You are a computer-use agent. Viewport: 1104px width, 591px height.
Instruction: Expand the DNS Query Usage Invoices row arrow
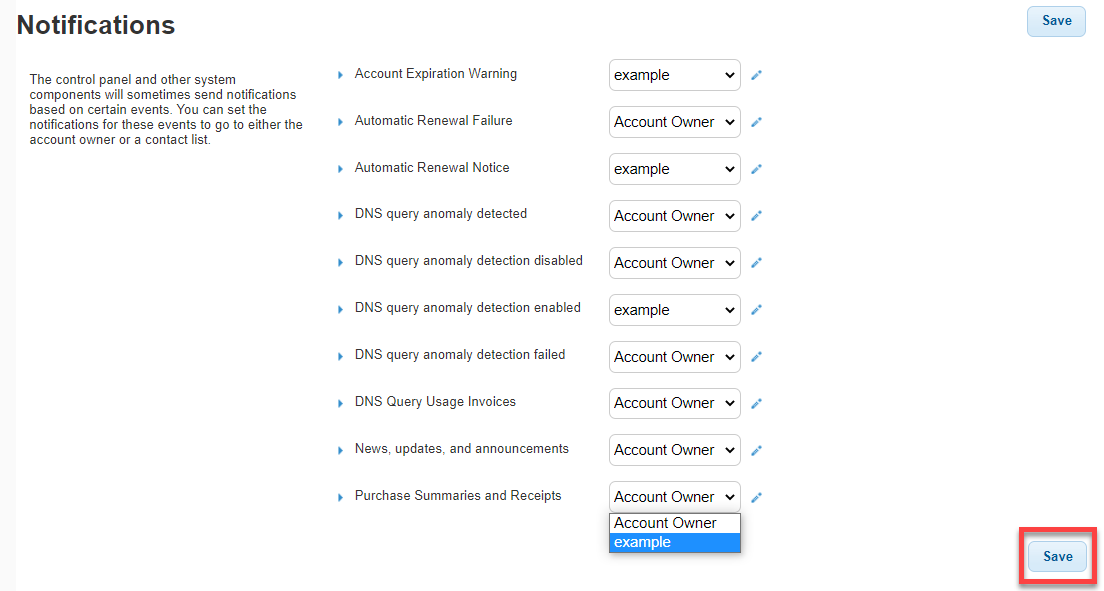[340, 403]
